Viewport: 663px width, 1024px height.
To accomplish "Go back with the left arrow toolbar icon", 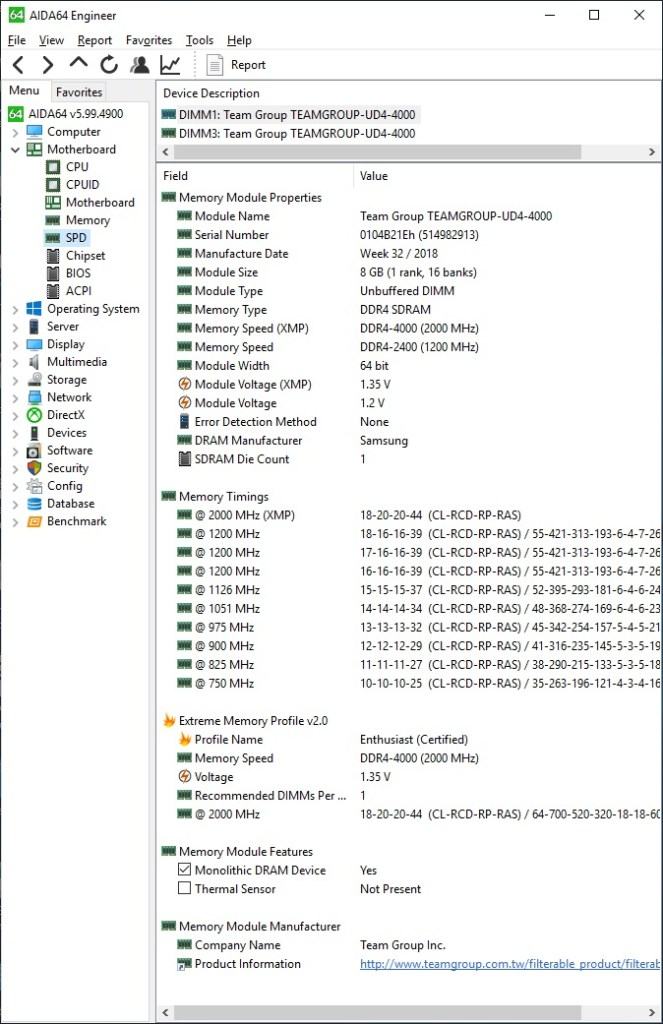I will (18, 65).
